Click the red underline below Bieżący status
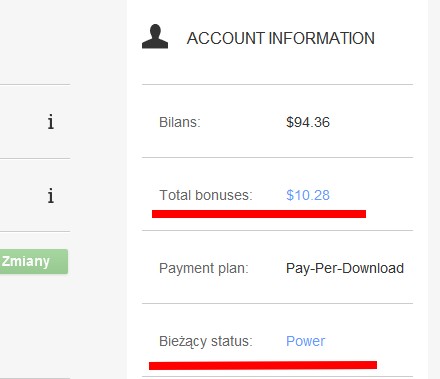Image resolution: width=440 pixels, height=379 pixels. pyautogui.click(x=263, y=365)
